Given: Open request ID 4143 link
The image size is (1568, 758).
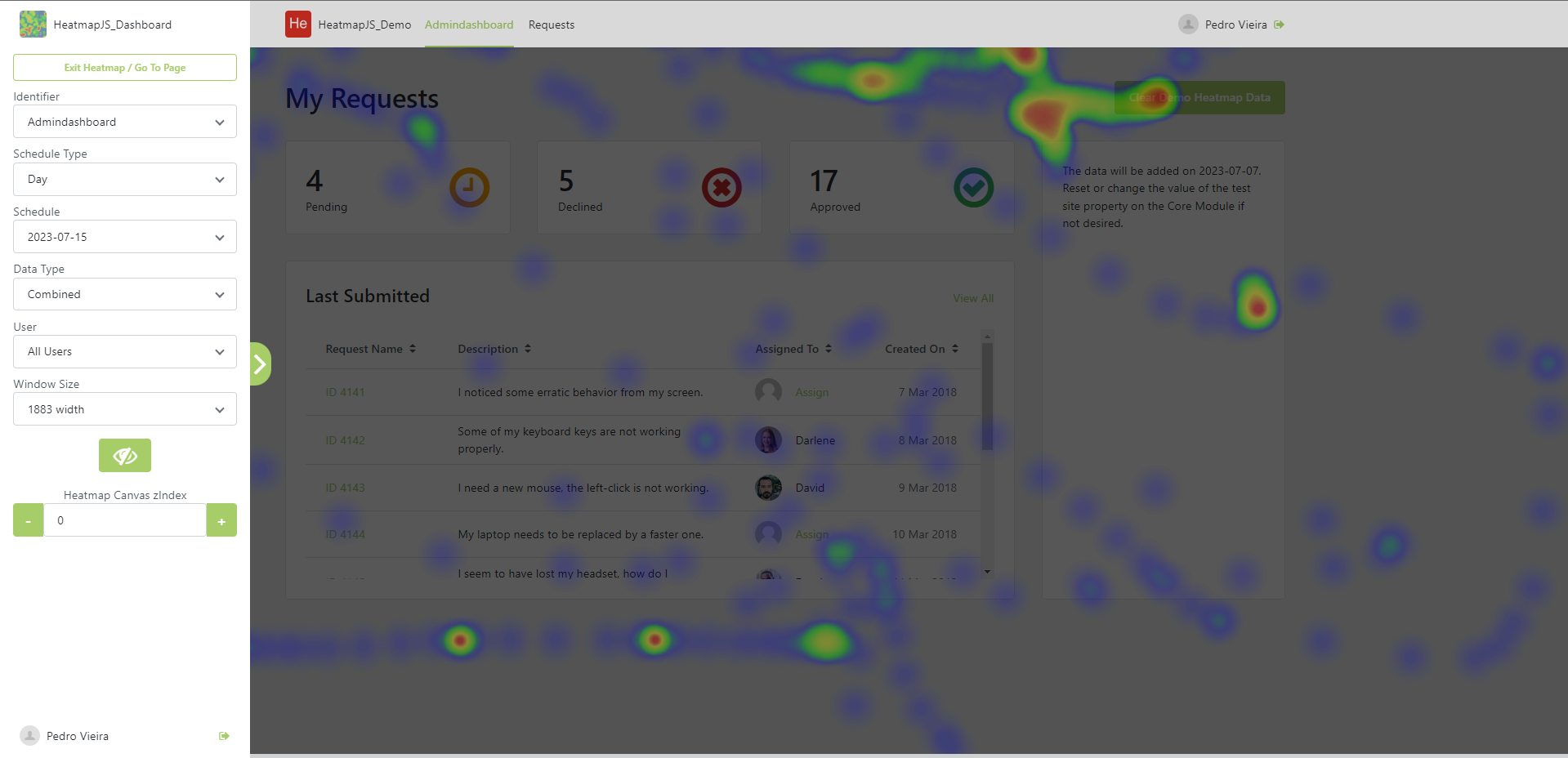Looking at the screenshot, I should (345, 488).
